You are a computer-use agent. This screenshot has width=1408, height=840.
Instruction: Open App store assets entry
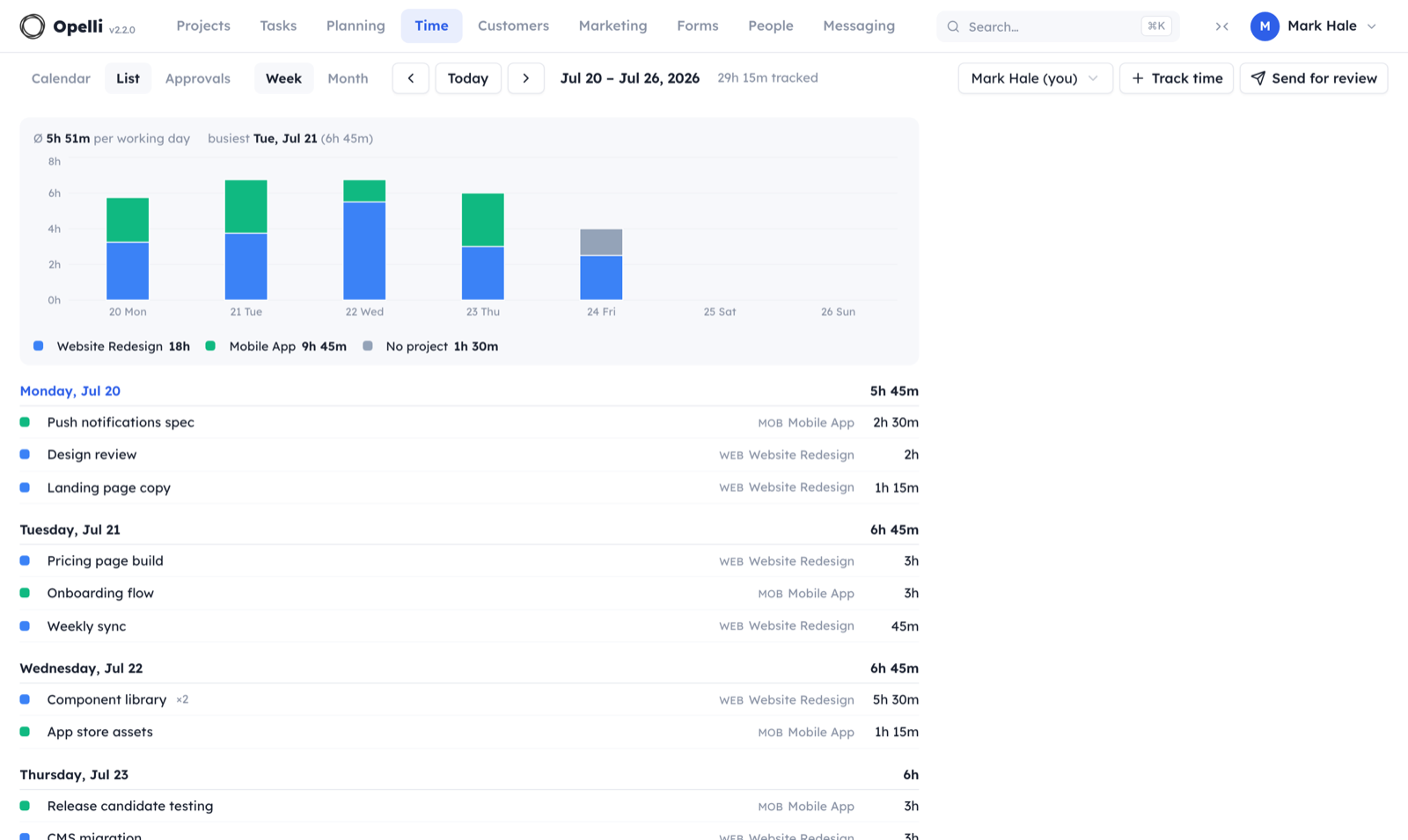[x=469, y=732]
